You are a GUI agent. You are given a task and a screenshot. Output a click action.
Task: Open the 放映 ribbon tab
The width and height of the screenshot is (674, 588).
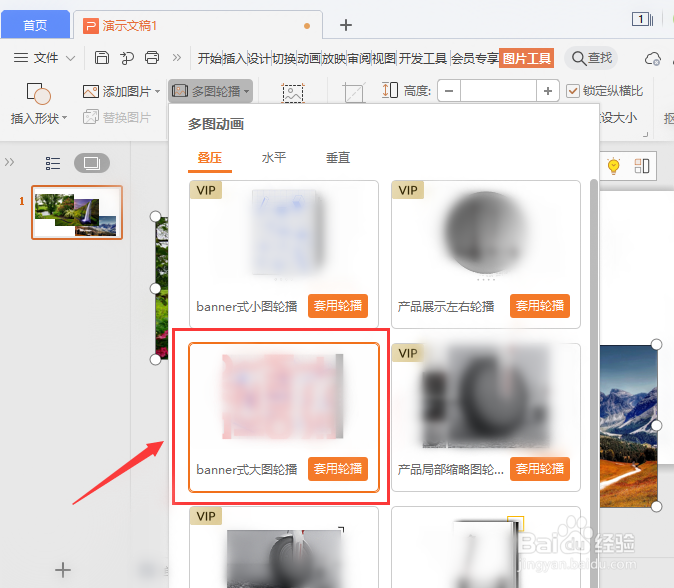pyautogui.click(x=334, y=58)
